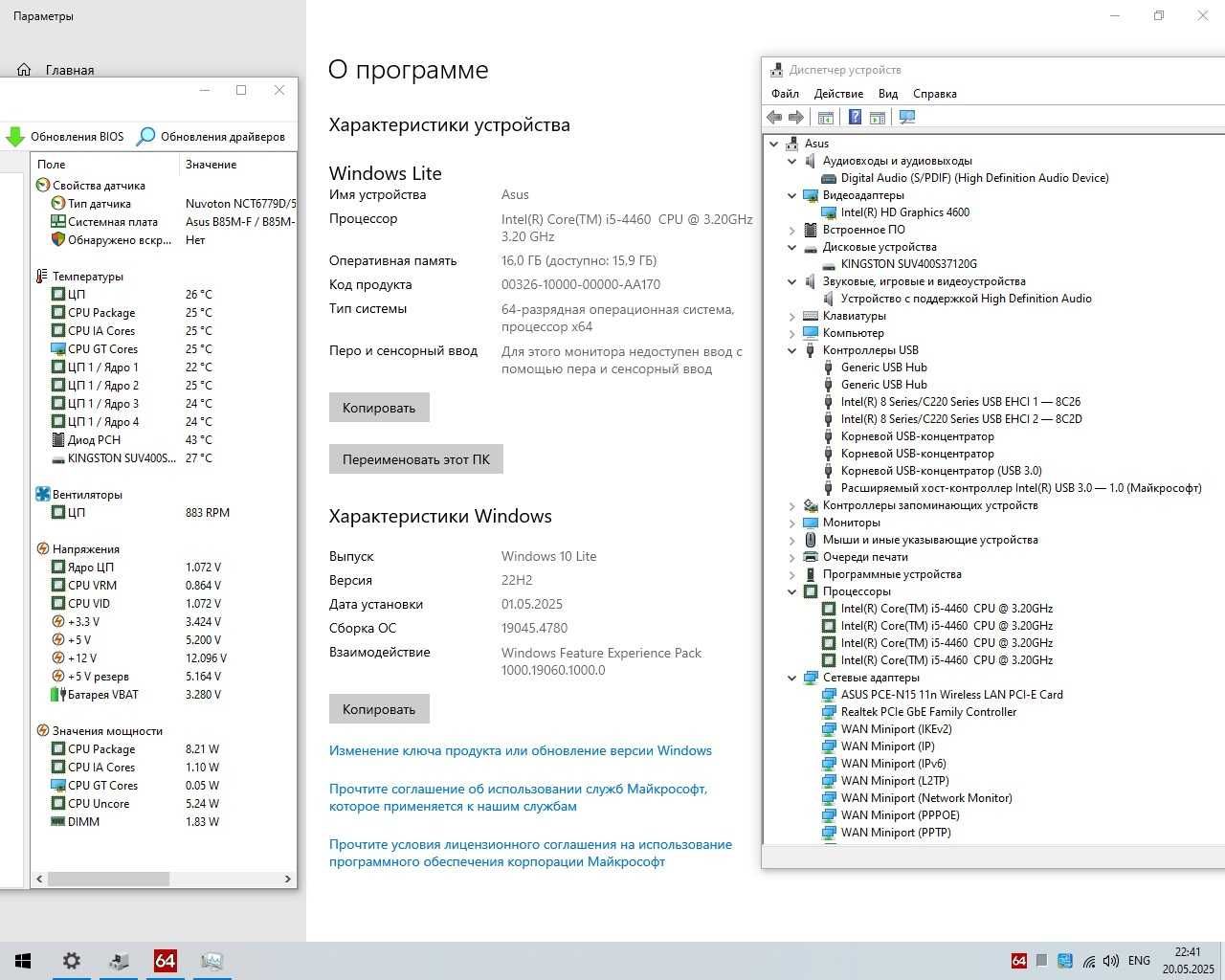Open Справка menu in Device Manager
The width and height of the screenshot is (1225, 980).
click(x=935, y=94)
